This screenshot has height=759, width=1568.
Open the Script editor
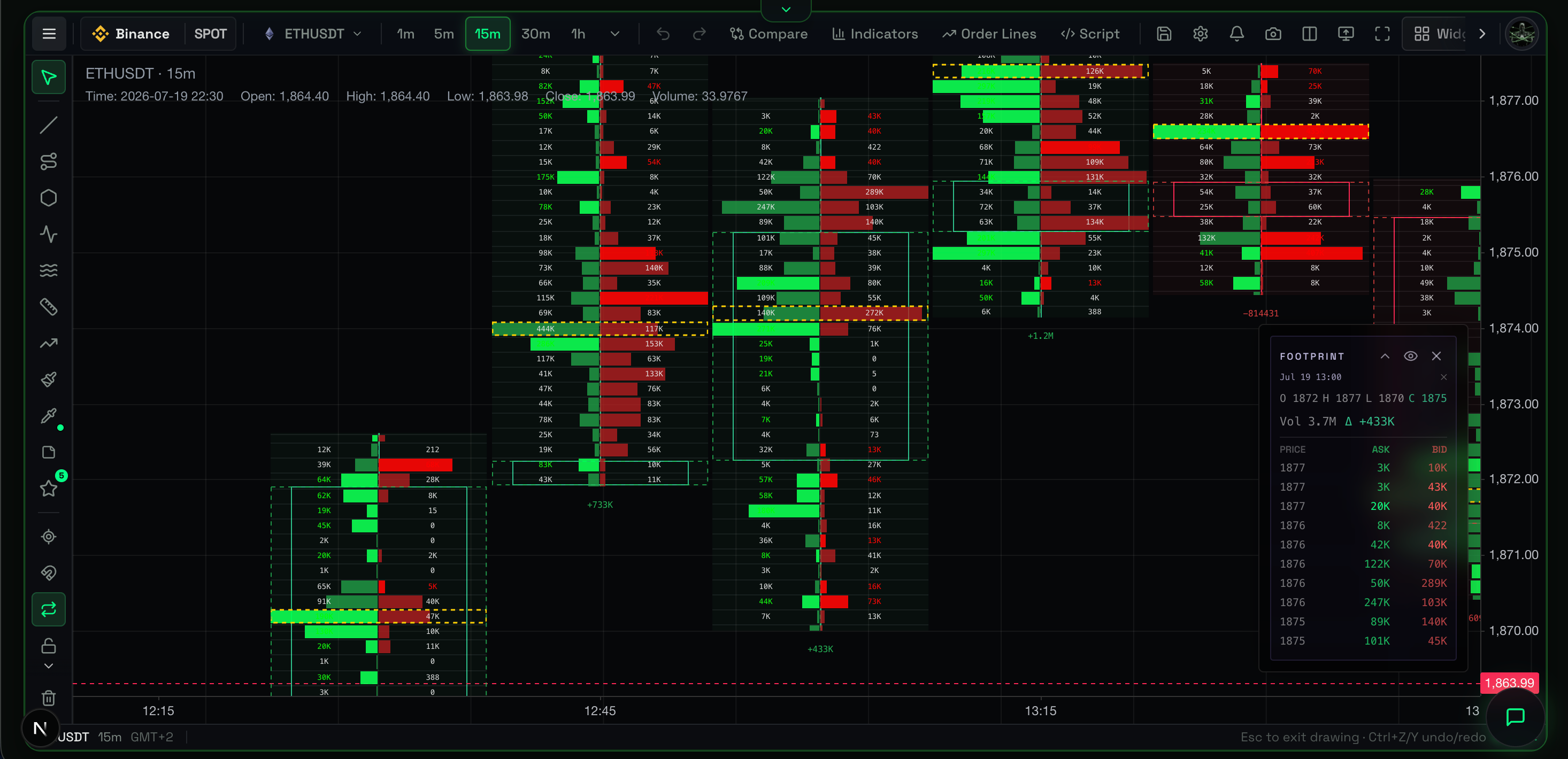pos(1089,34)
